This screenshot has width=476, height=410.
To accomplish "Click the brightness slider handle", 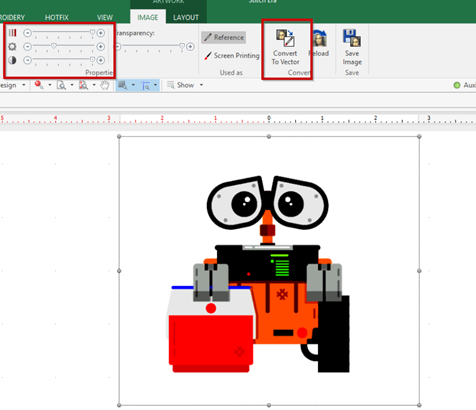I will [x=54, y=46].
